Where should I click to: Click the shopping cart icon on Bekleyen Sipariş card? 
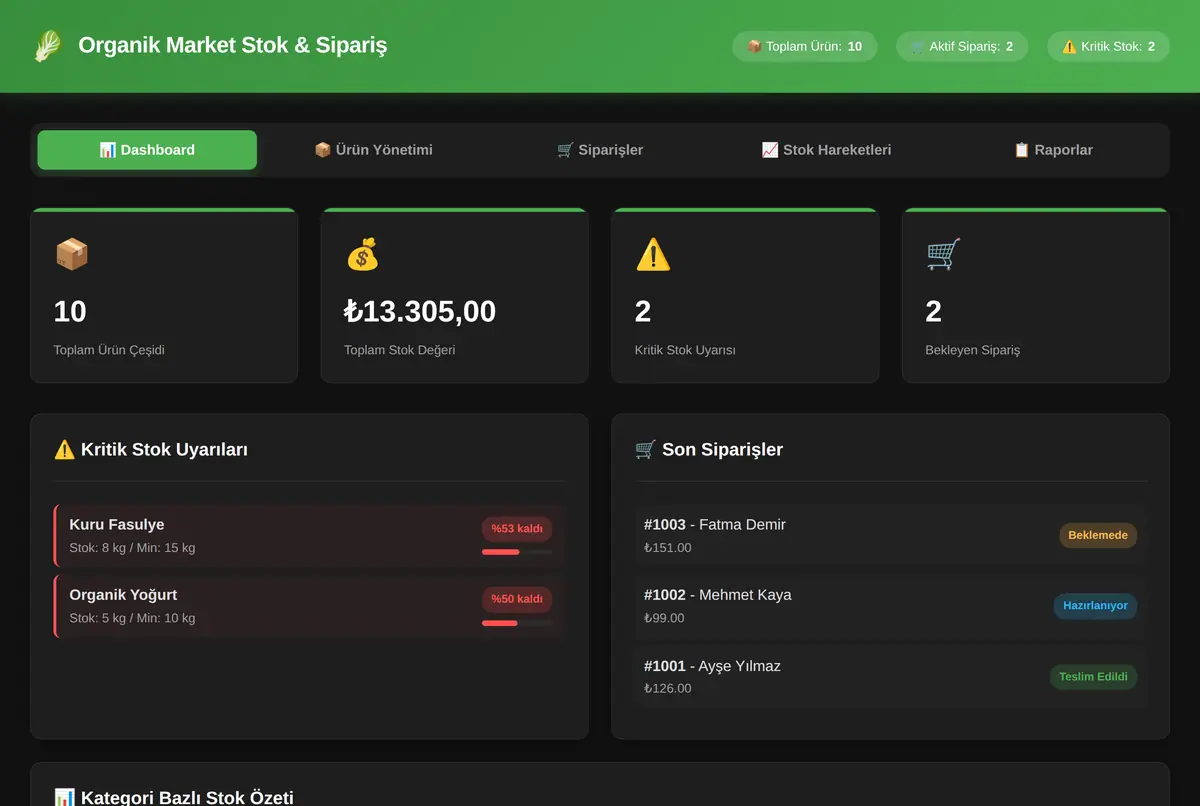943,254
